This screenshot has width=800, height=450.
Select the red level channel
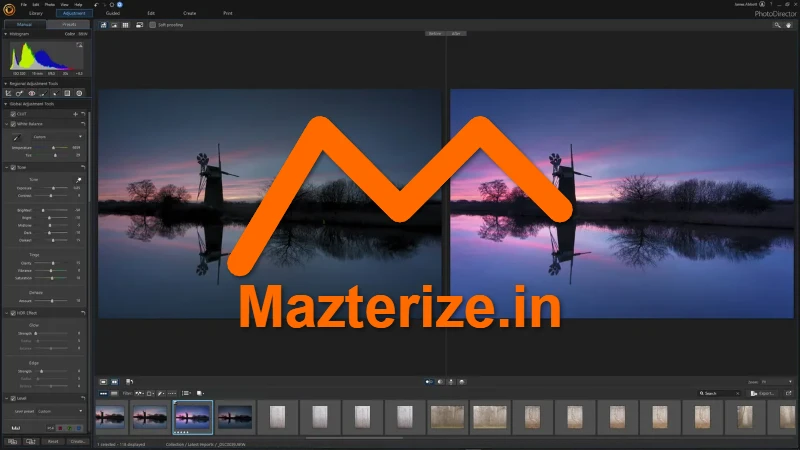[60, 428]
